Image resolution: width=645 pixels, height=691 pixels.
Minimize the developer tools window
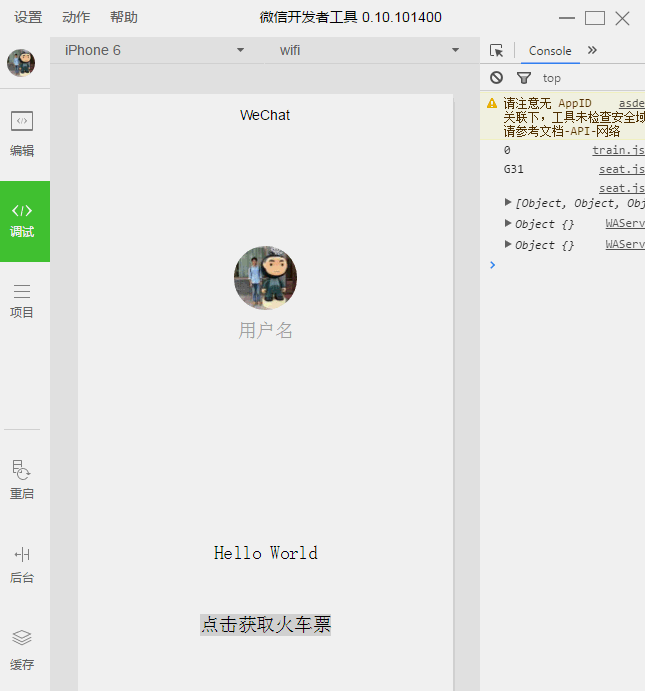point(567,18)
